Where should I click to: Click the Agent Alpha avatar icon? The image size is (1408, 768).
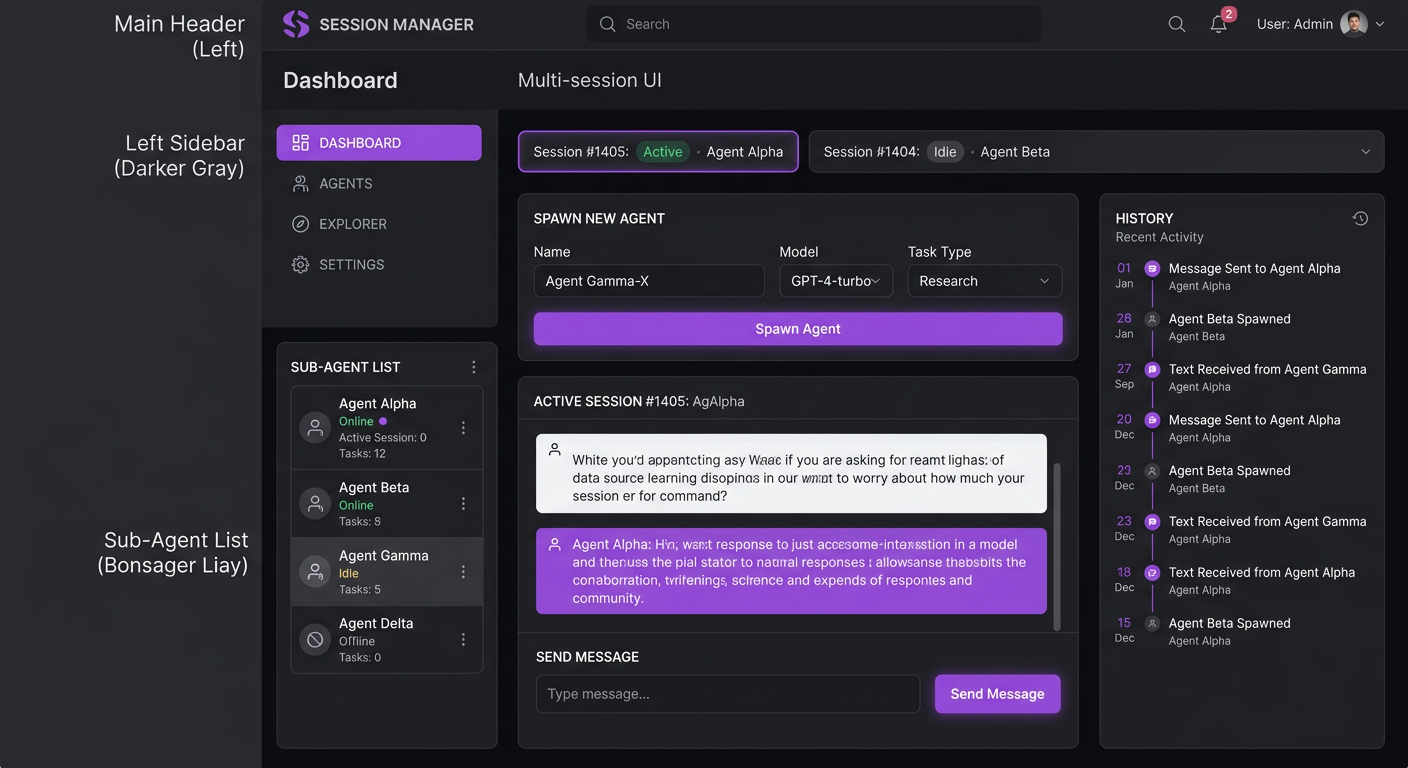[x=315, y=428]
